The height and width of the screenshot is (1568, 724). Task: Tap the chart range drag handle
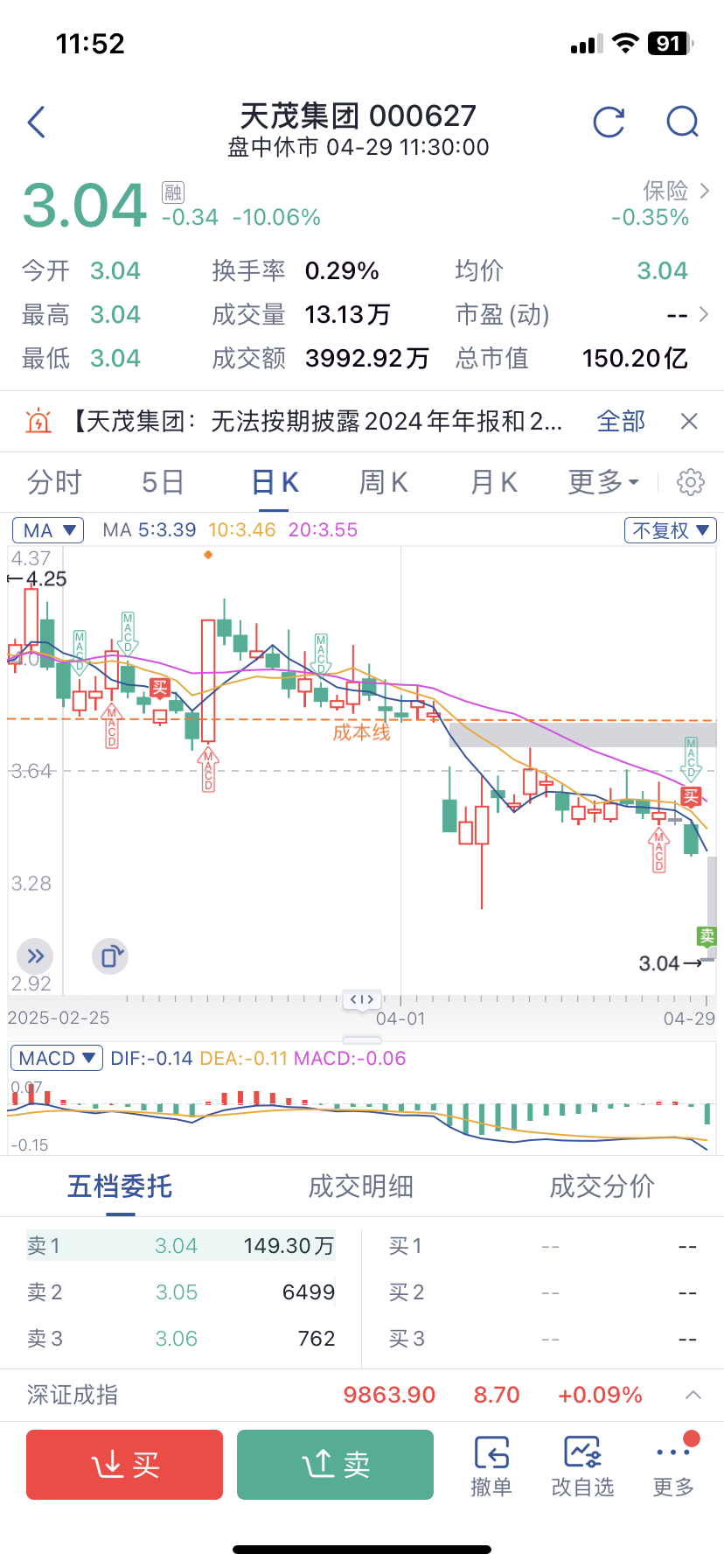[x=362, y=999]
